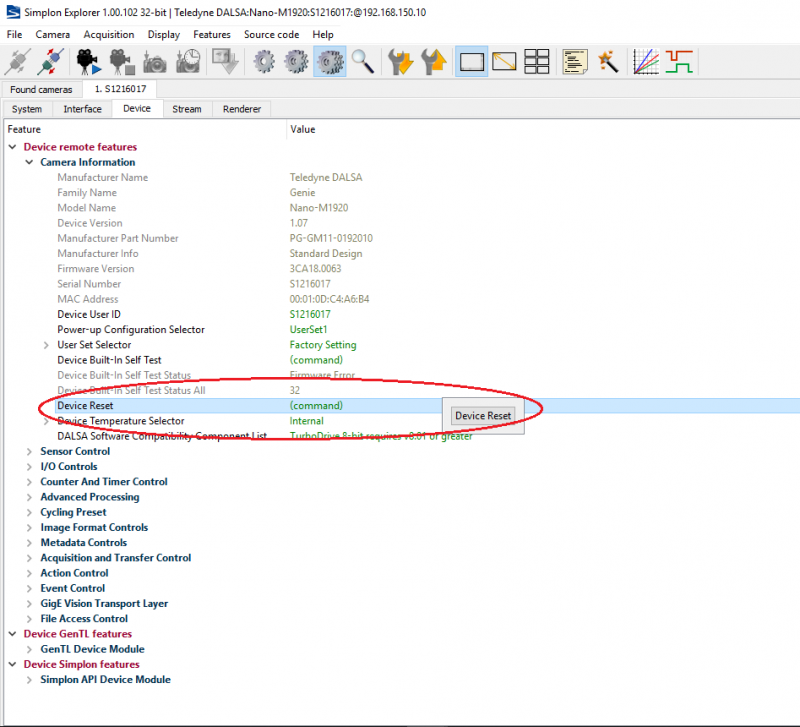Start acquisition with the video camera play icon

[88, 62]
